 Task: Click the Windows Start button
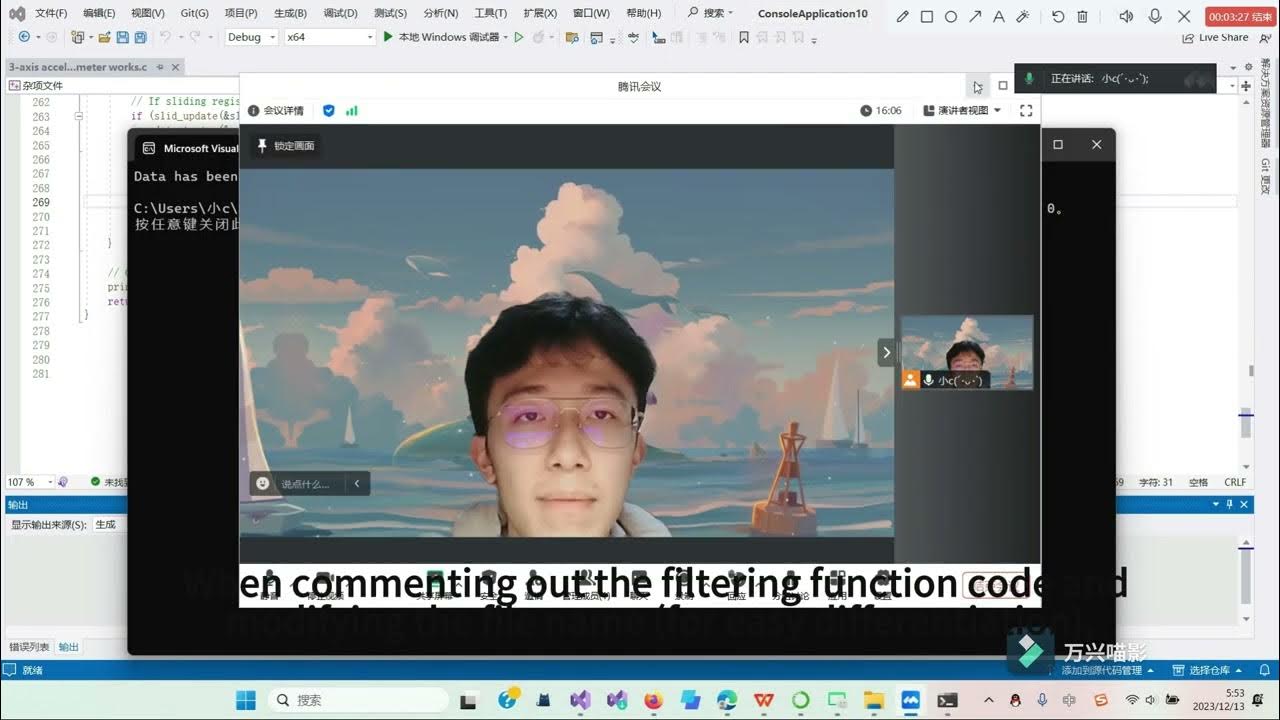(245, 700)
